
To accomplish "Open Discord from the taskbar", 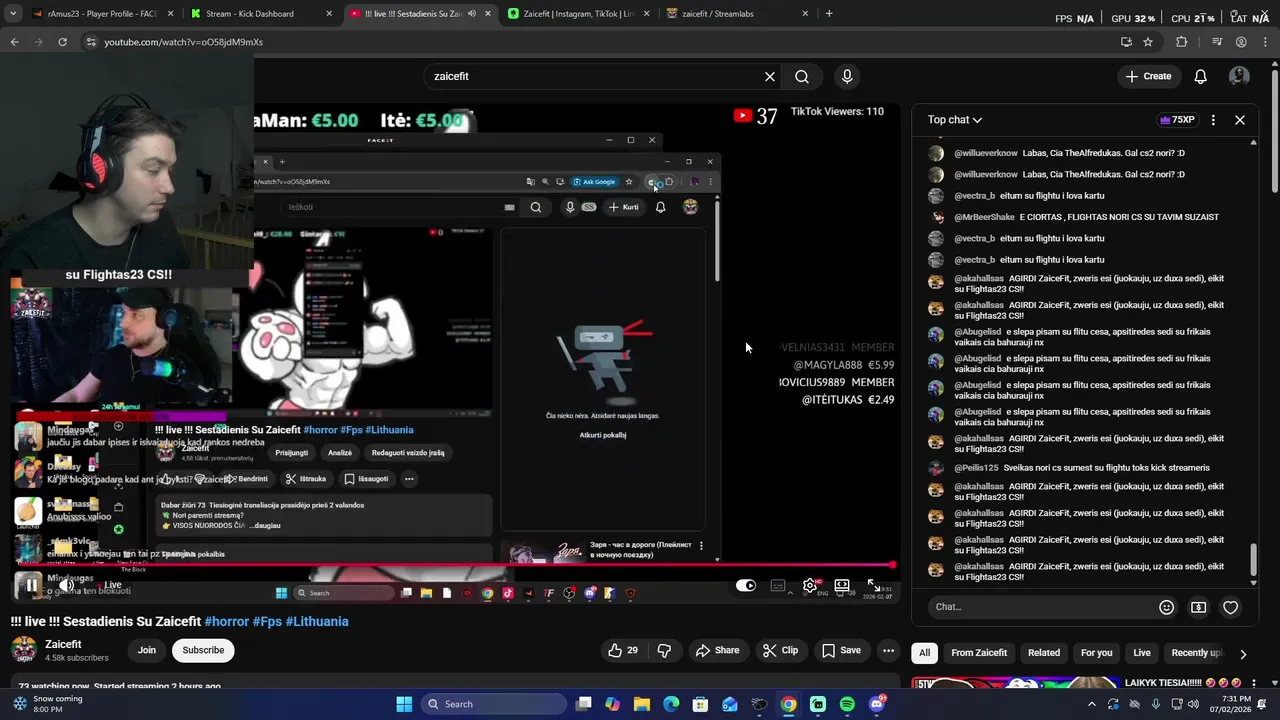I will (x=877, y=704).
